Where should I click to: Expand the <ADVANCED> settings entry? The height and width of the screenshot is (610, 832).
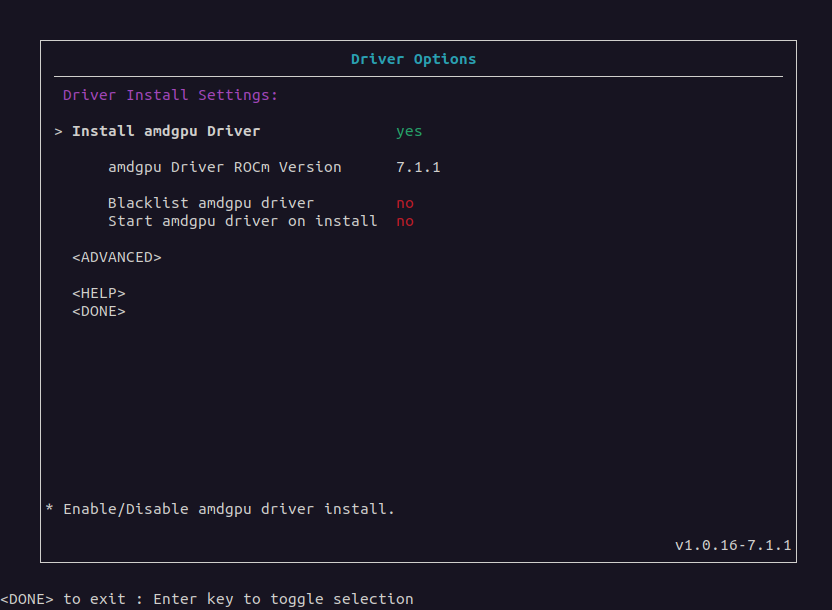coord(117,257)
